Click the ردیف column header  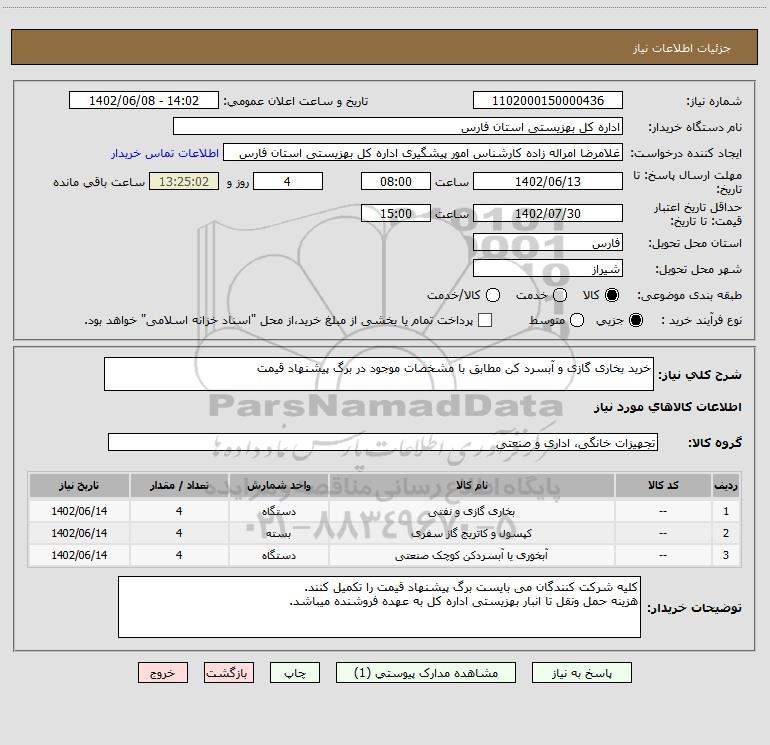(x=726, y=486)
